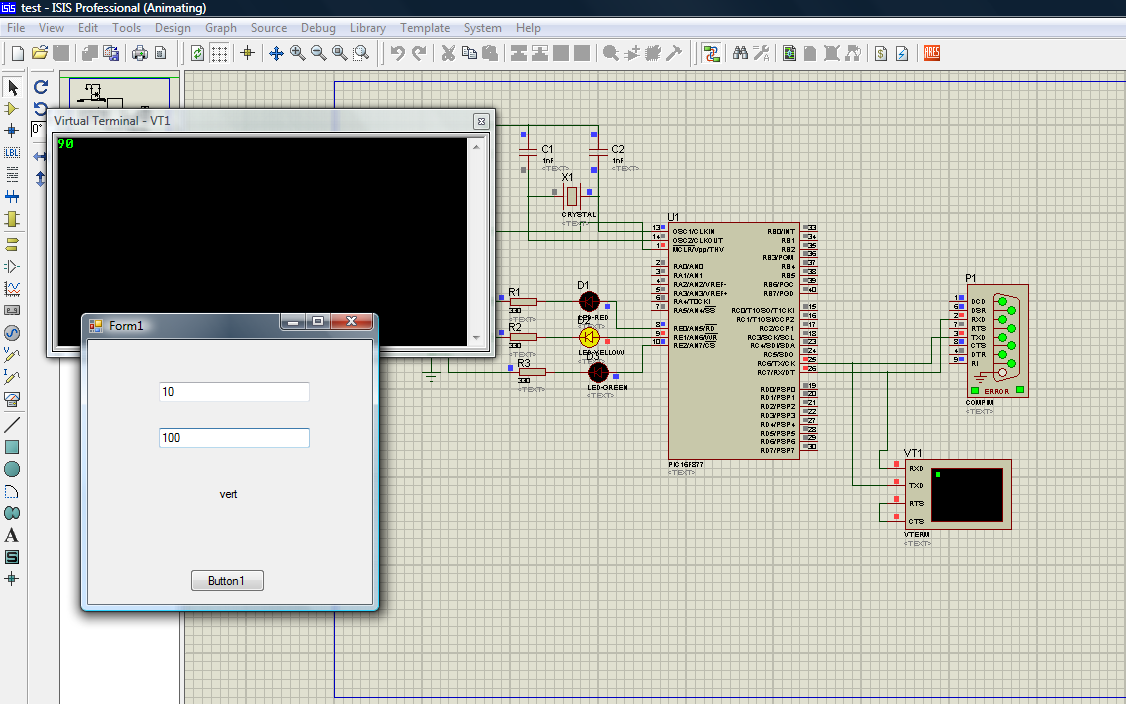This screenshot has height=704, width=1126.
Task: Click the binoculars Search and Tag icon
Action: pyautogui.click(x=740, y=53)
